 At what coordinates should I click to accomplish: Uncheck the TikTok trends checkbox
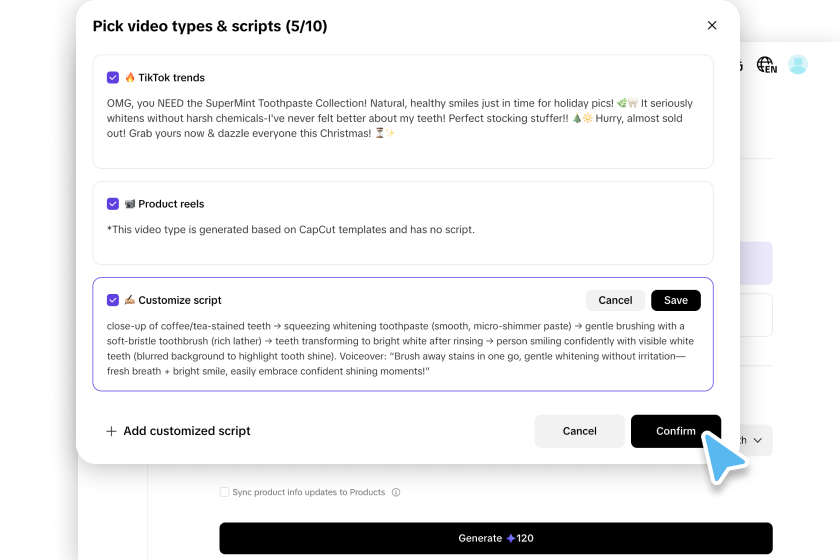pos(113,77)
